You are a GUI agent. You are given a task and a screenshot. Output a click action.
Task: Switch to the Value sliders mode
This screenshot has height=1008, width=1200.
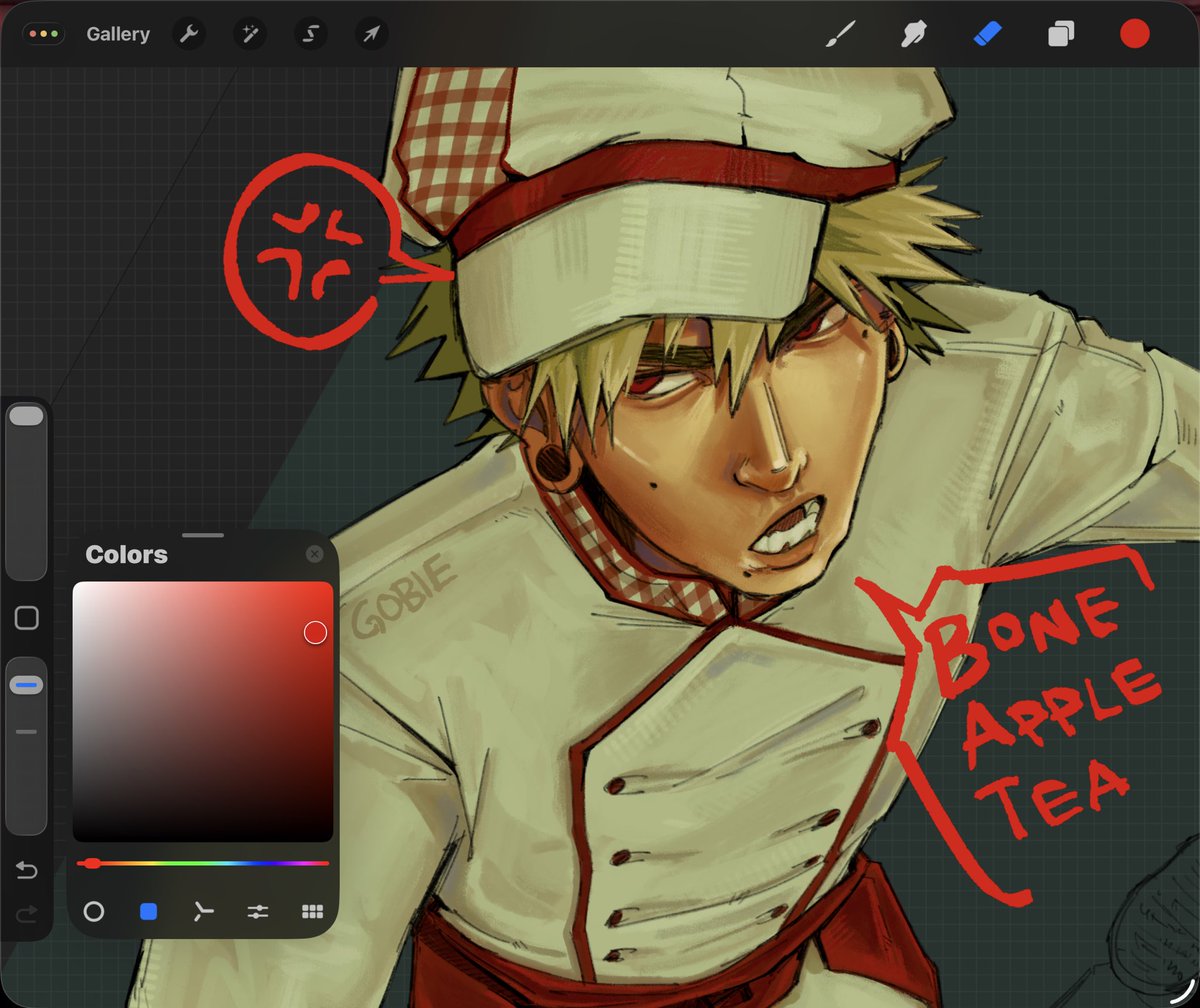tap(258, 911)
